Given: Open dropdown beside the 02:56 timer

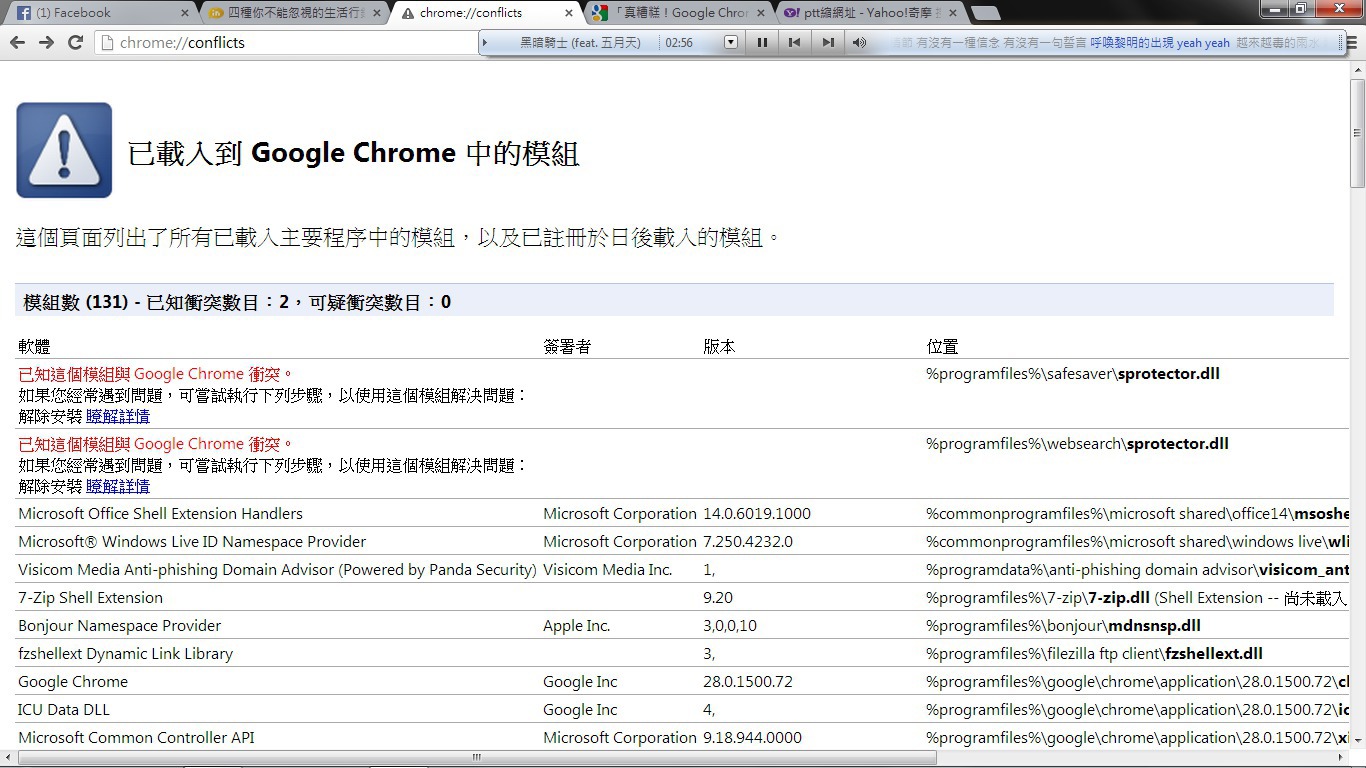Looking at the screenshot, I should [x=730, y=43].
